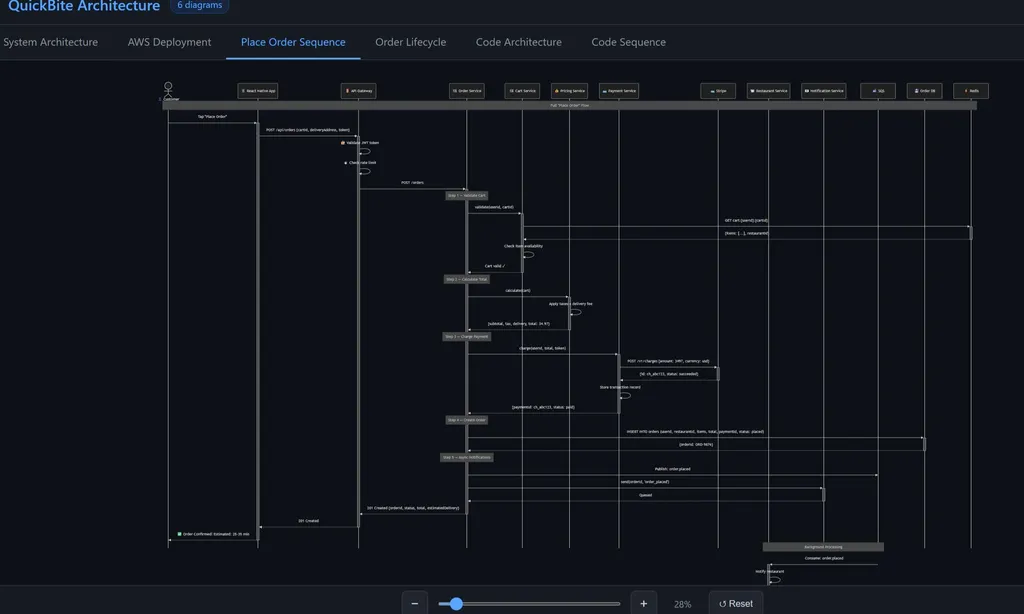Viewport: 1024px width, 614px height.
Task: Select the Pricing Service participant box
Action: (x=569, y=91)
